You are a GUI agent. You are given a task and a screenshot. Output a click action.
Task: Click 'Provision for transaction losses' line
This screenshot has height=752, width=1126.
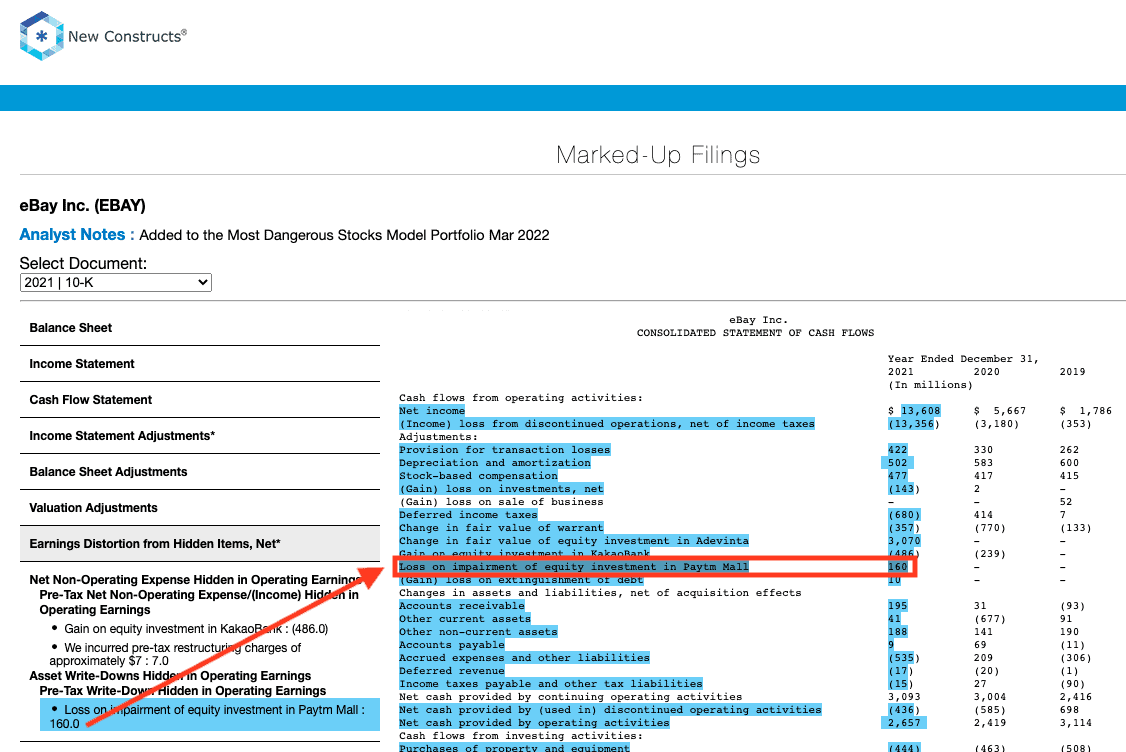(x=505, y=450)
